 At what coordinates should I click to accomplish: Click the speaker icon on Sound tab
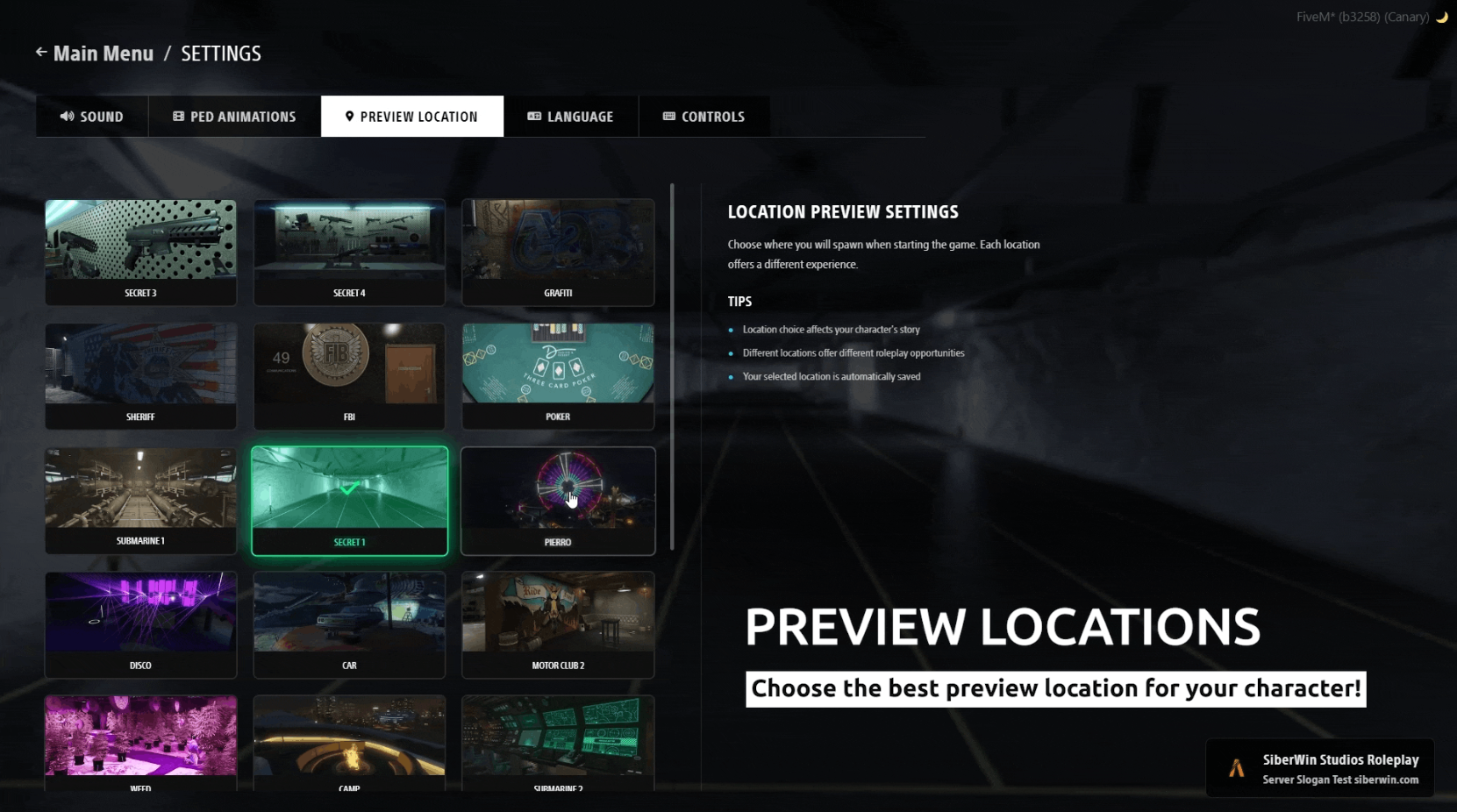pyautogui.click(x=67, y=117)
